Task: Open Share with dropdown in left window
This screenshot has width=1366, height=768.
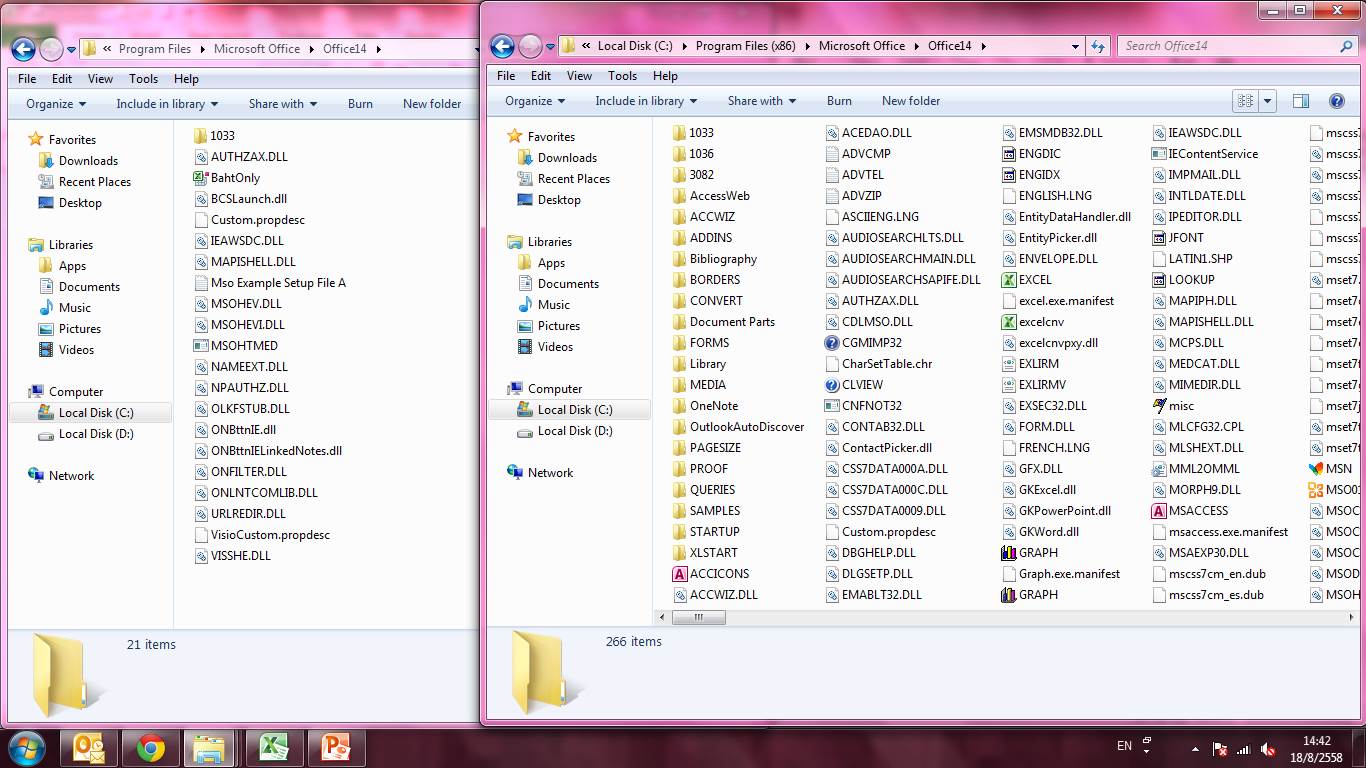Action: pyautogui.click(x=283, y=104)
